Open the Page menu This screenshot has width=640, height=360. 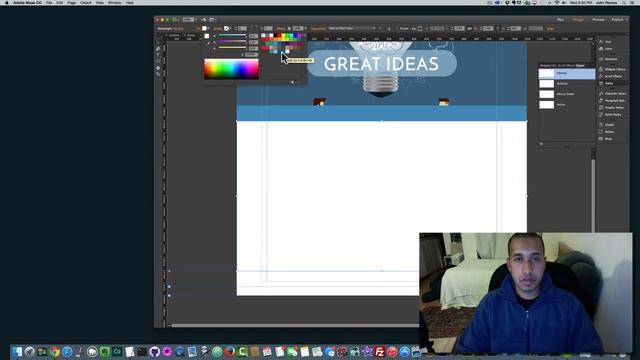point(71,2)
